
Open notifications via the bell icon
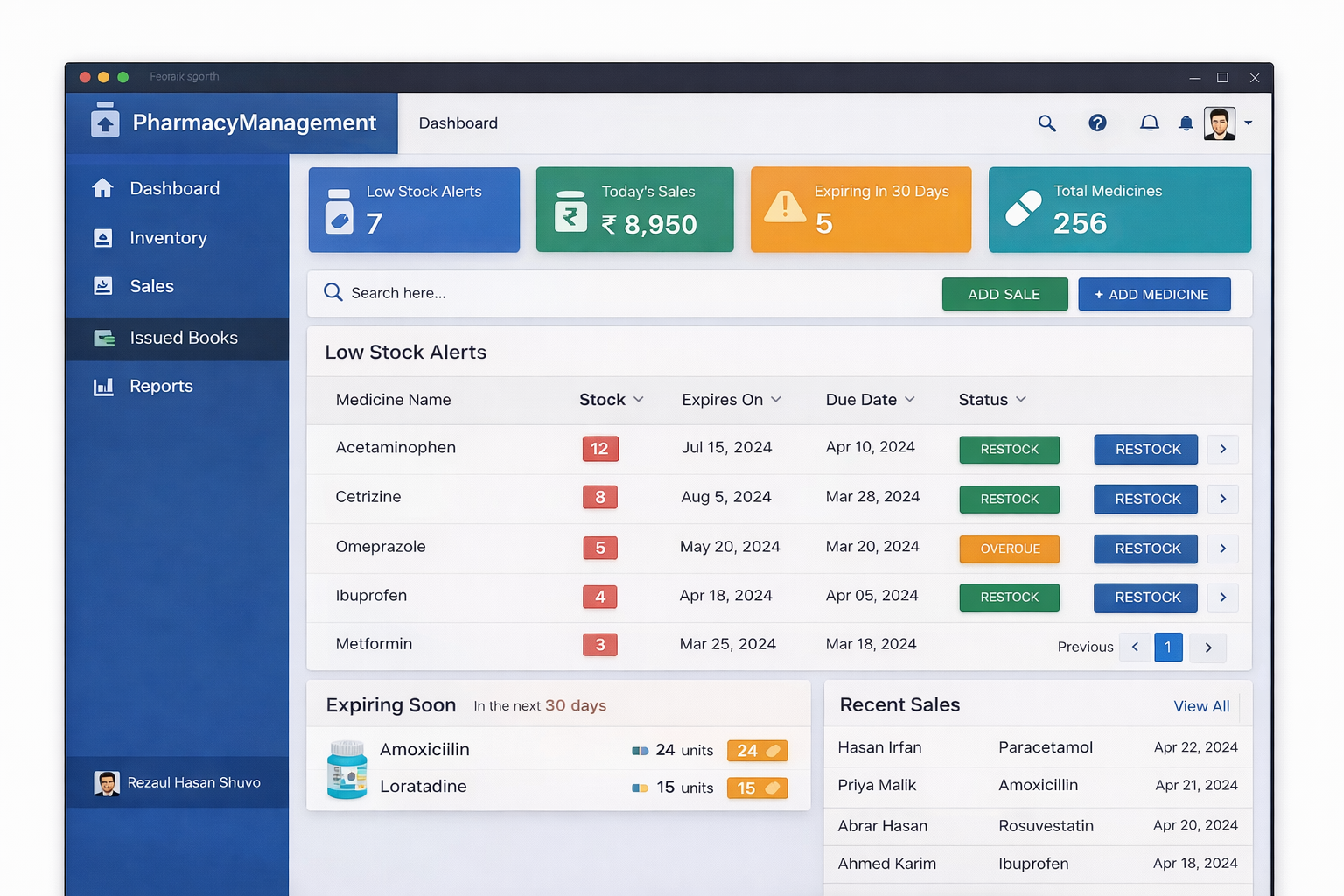(1150, 122)
